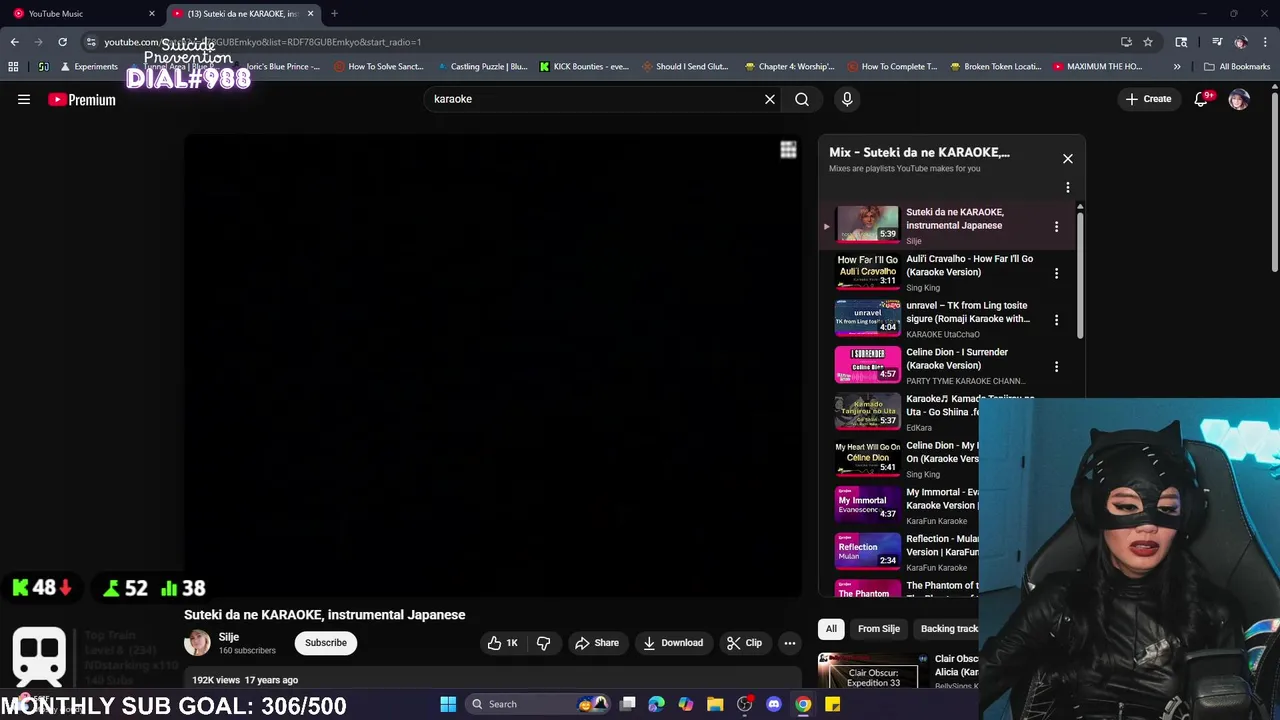Image resolution: width=1280 pixels, height=720 pixels.
Task: Open the My Heart Will Go On thumbnail
Action: coord(868,458)
